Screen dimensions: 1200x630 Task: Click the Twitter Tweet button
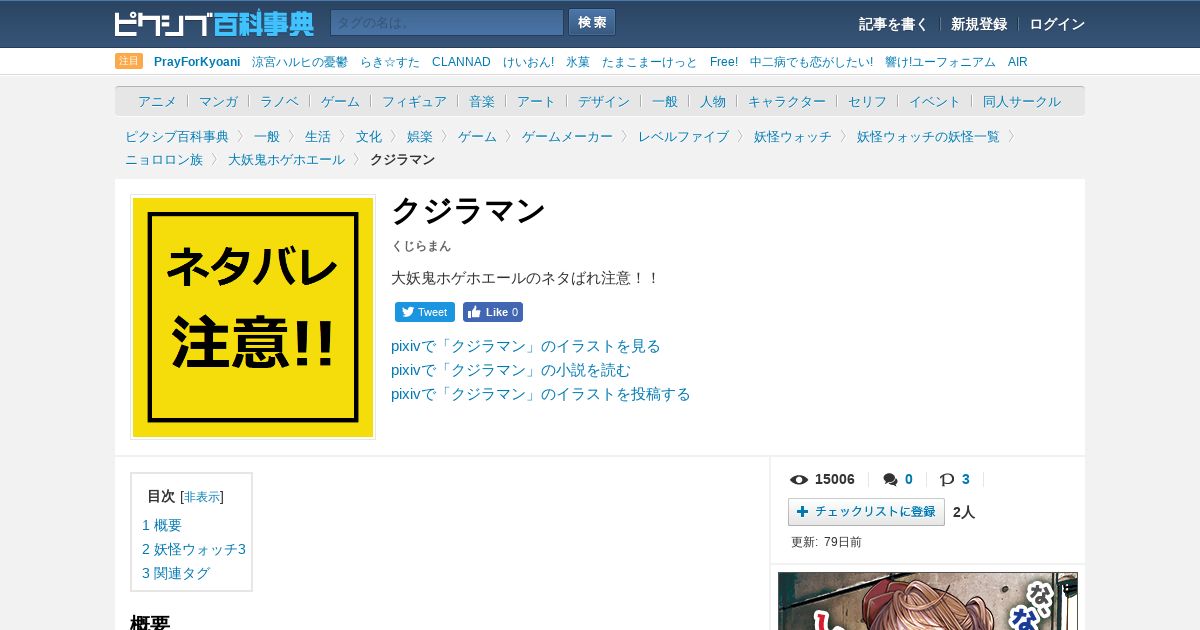[x=425, y=312]
